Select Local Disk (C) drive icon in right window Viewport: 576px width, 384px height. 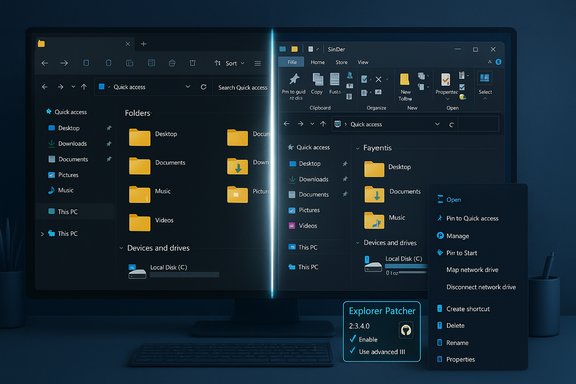click(x=372, y=264)
